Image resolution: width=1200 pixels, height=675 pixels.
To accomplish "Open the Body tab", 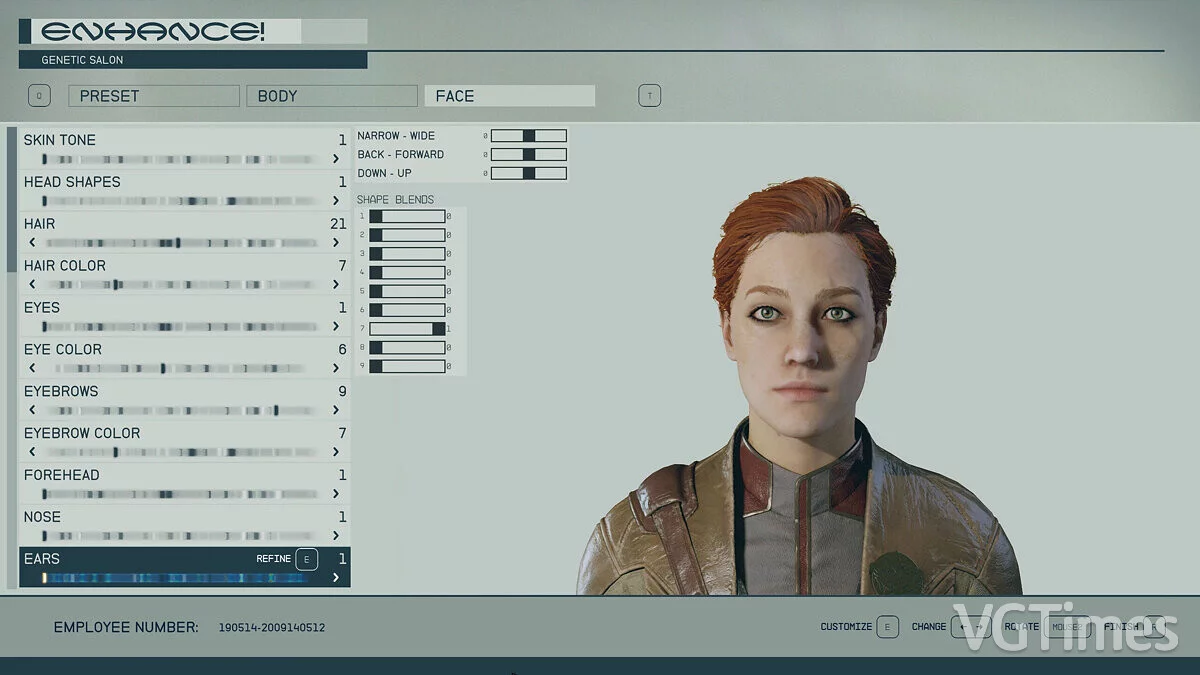I will 331,96.
